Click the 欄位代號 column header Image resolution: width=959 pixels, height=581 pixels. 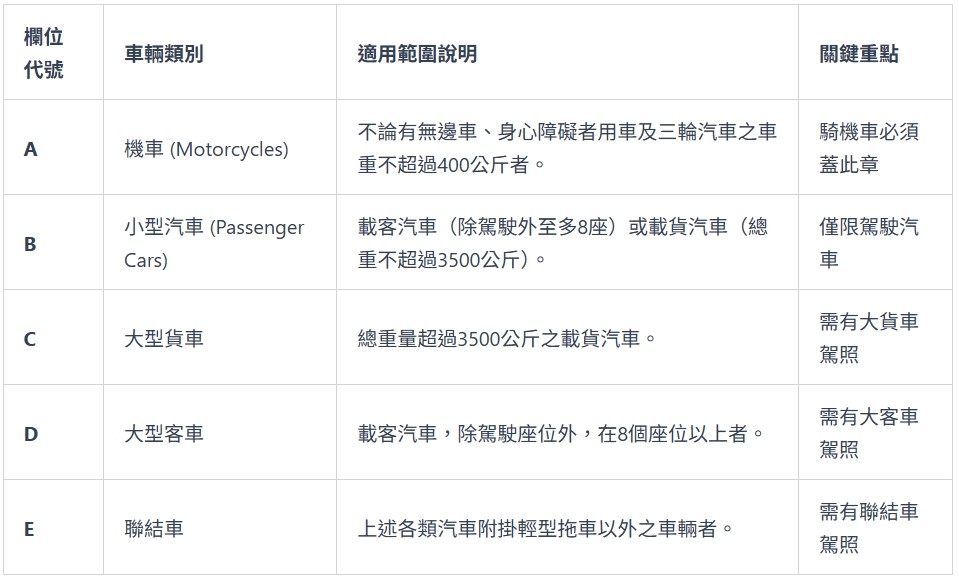(43, 54)
